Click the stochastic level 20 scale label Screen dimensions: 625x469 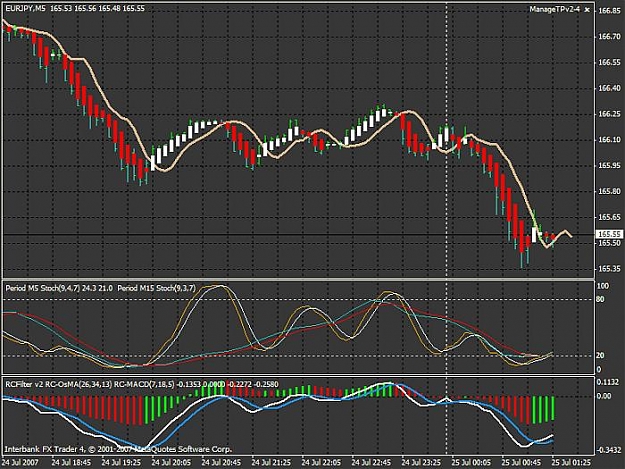click(601, 355)
